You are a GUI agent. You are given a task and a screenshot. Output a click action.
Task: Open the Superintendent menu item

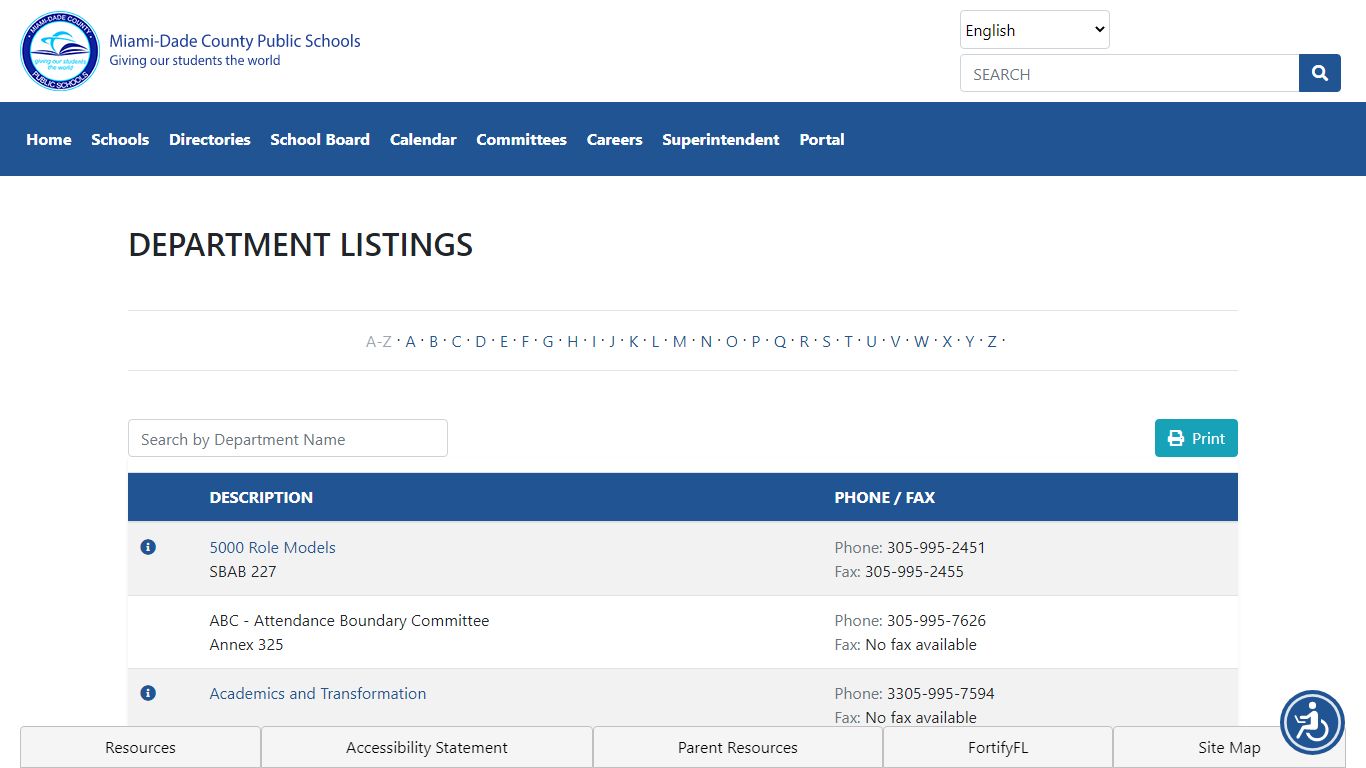(721, 139)
